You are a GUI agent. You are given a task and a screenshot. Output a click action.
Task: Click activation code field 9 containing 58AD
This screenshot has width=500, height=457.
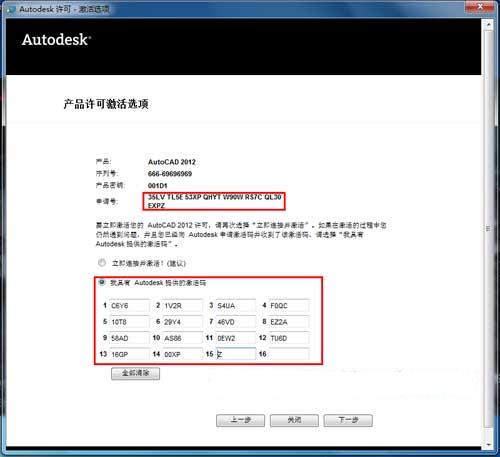point(129,338)
